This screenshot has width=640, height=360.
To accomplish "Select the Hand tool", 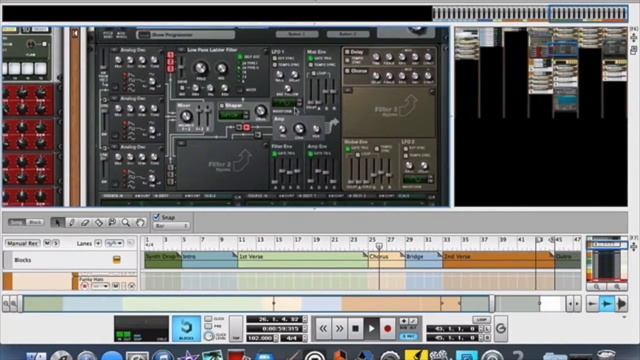I will [140, 222].
